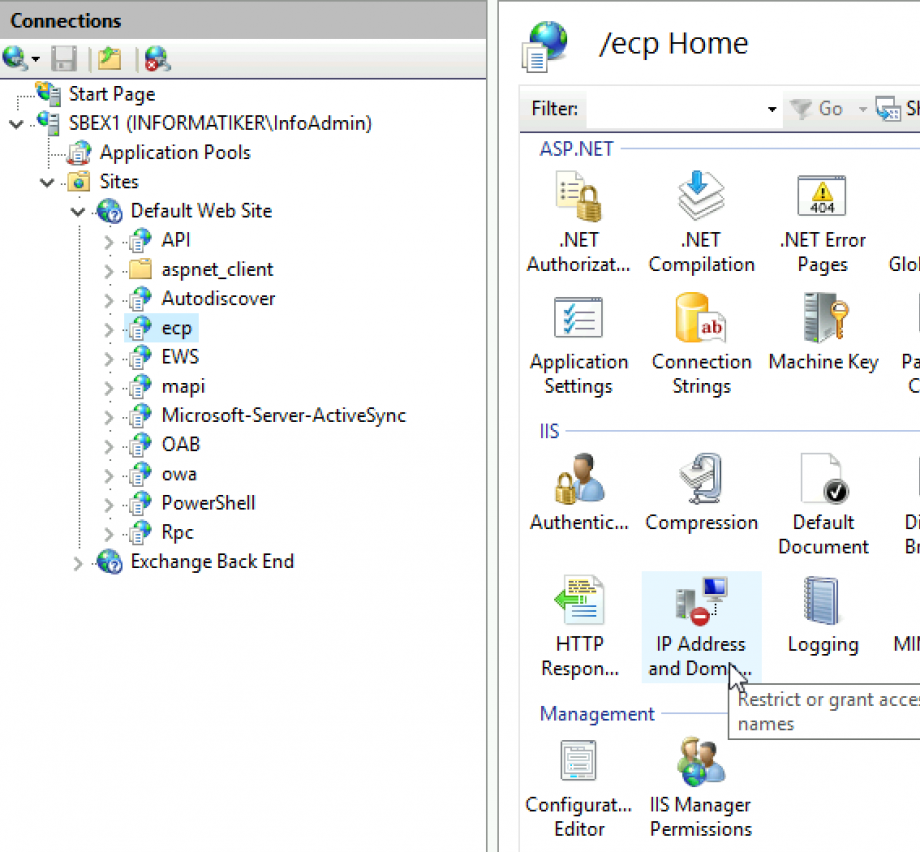Click the disconnect toolbar icon
This screenshot has width=920, height=852.
155,59
